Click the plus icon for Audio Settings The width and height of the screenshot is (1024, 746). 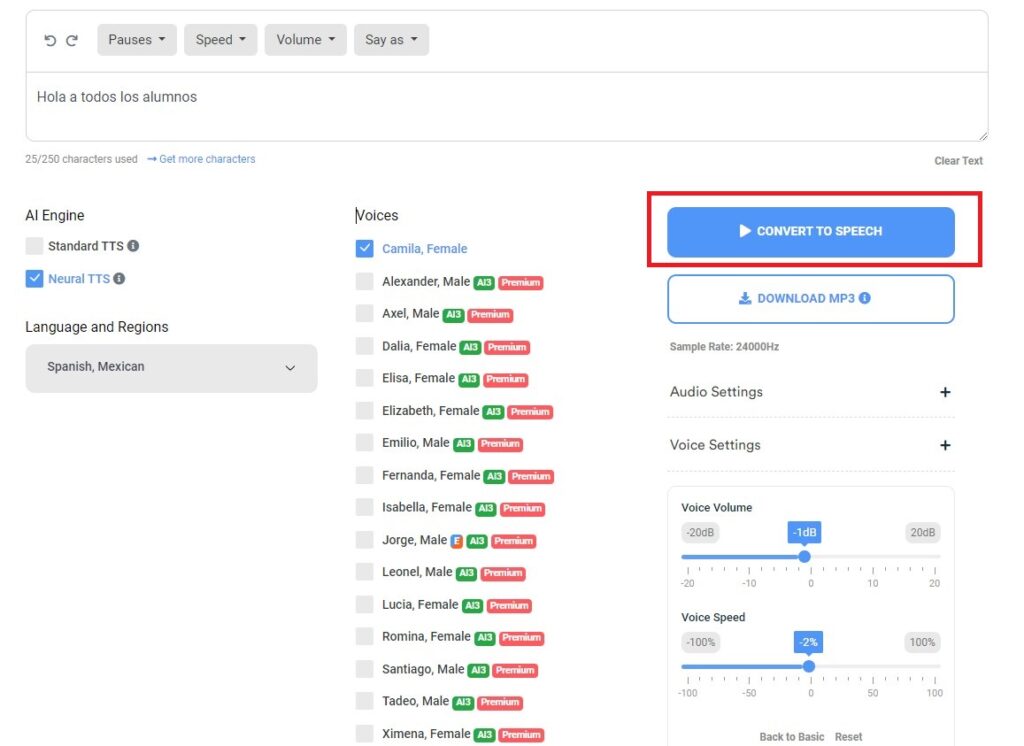[x=944, y=392]
